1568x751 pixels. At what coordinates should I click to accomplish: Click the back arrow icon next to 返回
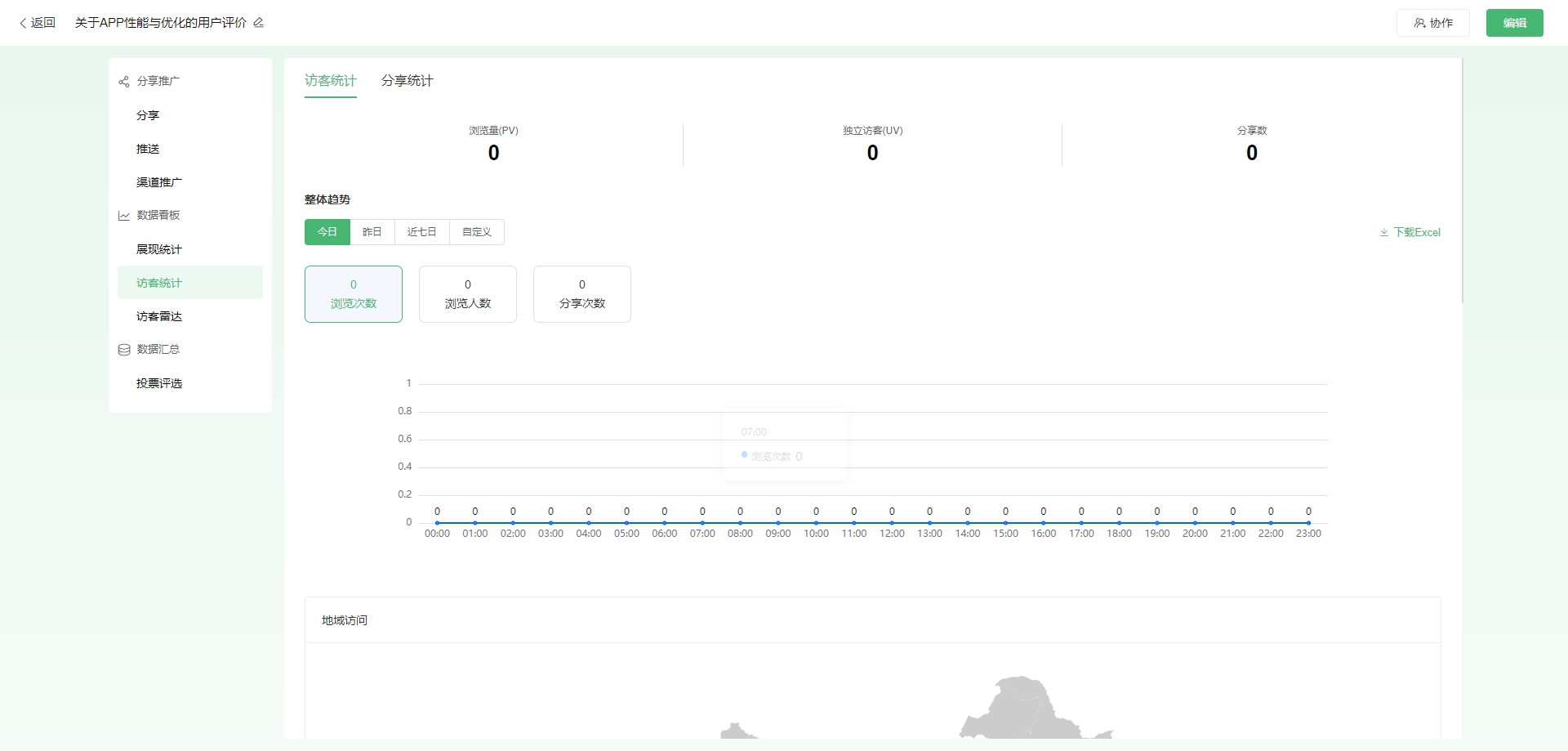23,23
